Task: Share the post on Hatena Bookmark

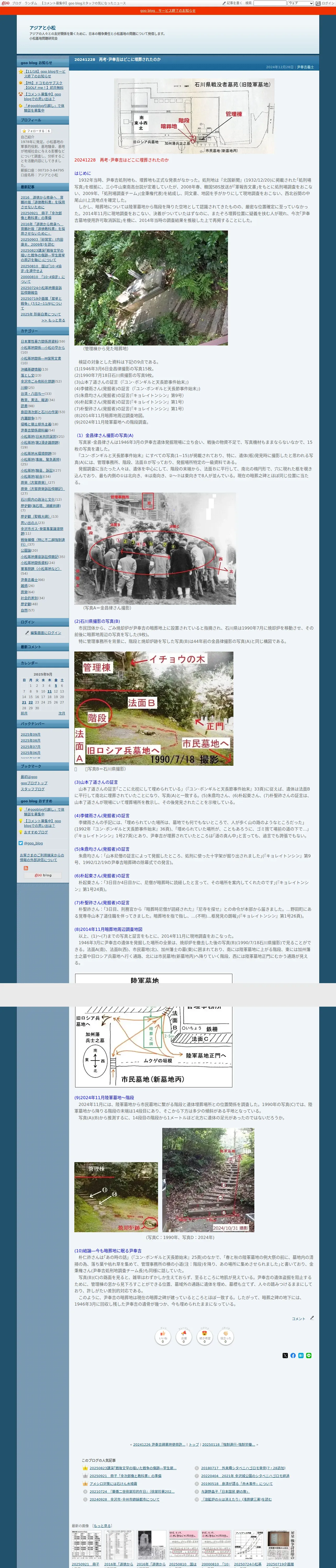Action: (x=301, y=1356)
